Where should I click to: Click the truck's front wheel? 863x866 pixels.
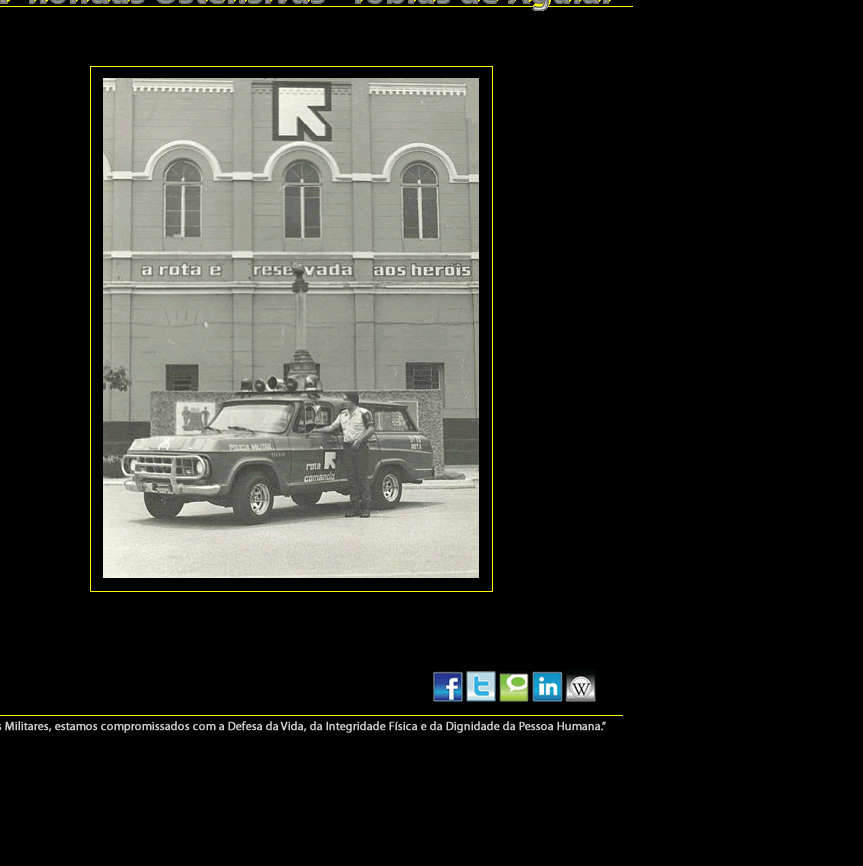pyautogui.click(x=256, y=497)
